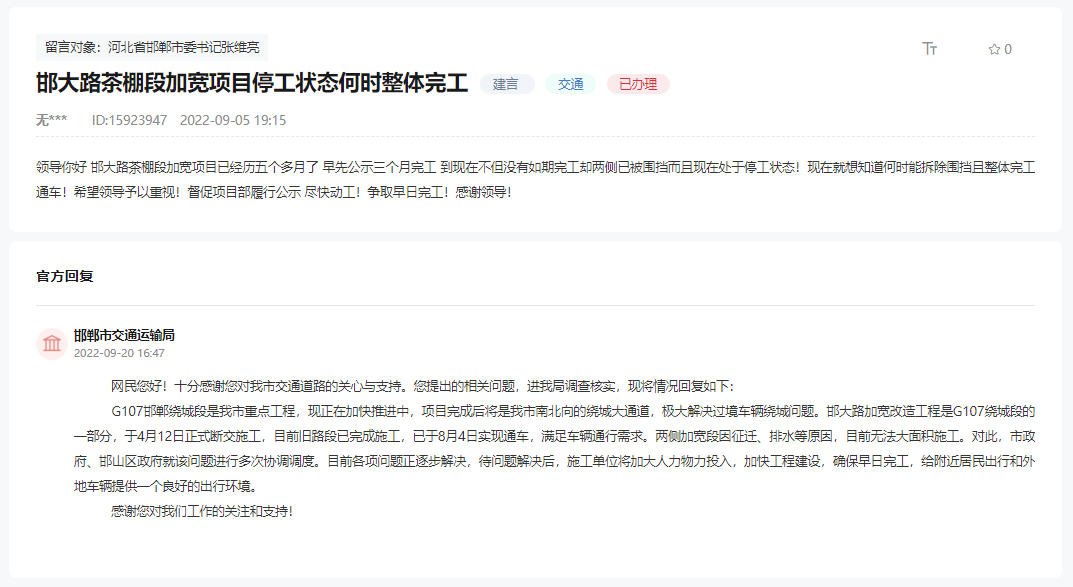
Task: Click the 邯郸市交通运输局 institution avatar icon
Action: point(51,343)
